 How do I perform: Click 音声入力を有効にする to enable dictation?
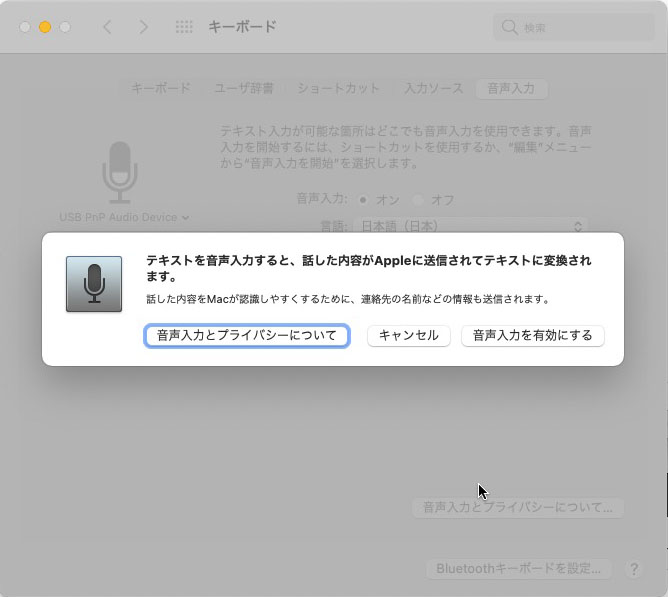click(533, 336)
